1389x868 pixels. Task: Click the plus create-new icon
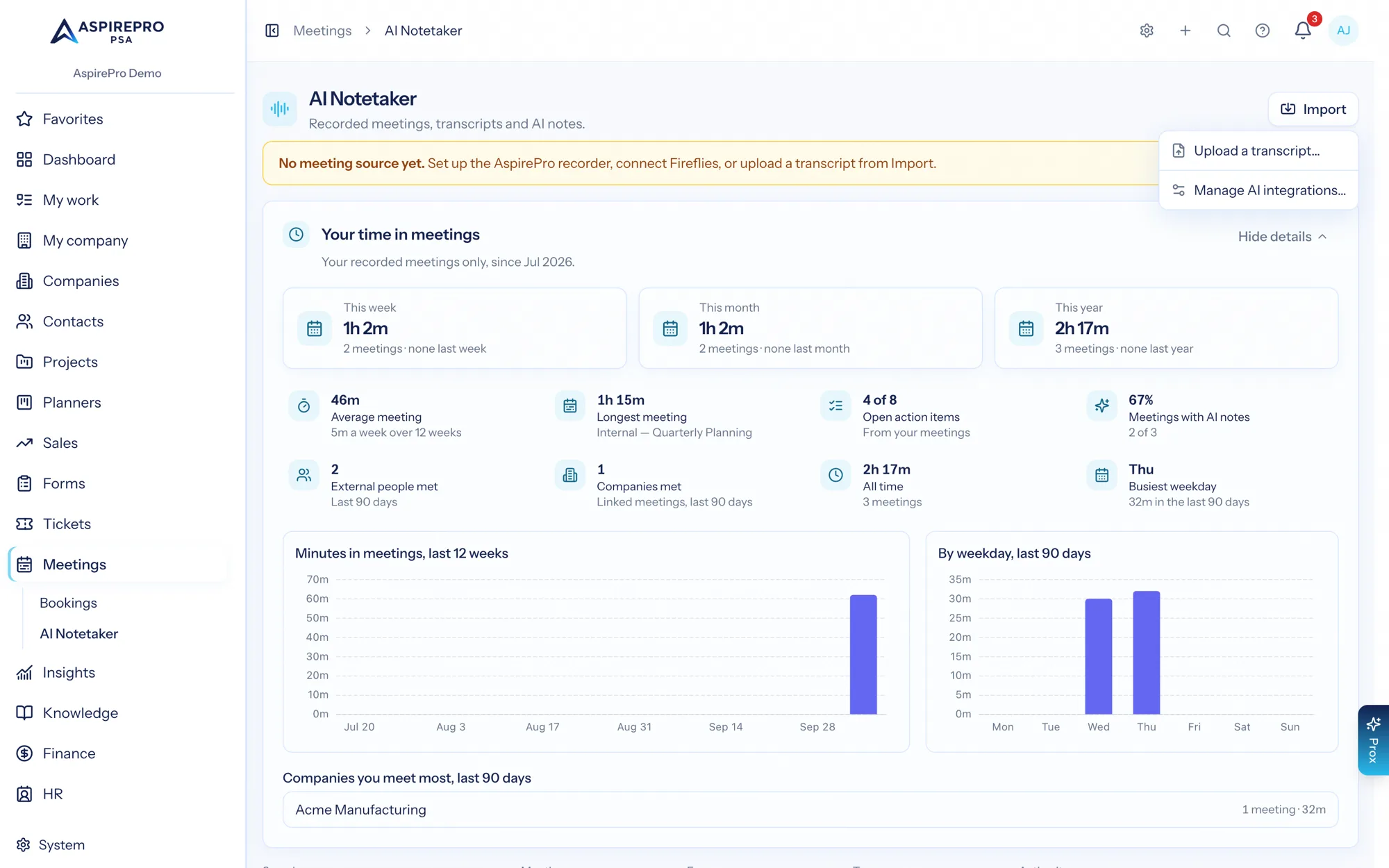coord(1186,31)
